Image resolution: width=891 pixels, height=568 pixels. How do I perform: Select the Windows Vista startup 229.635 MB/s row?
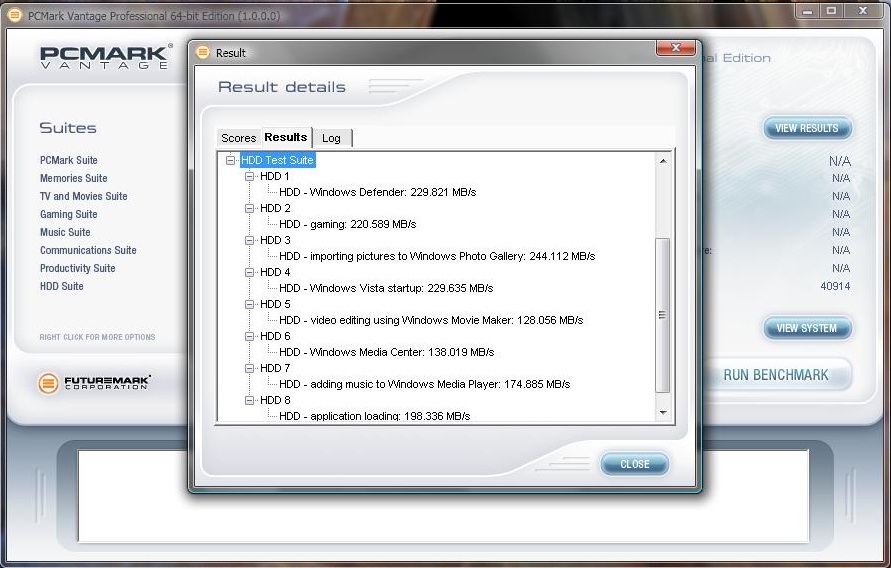(386, 288)
